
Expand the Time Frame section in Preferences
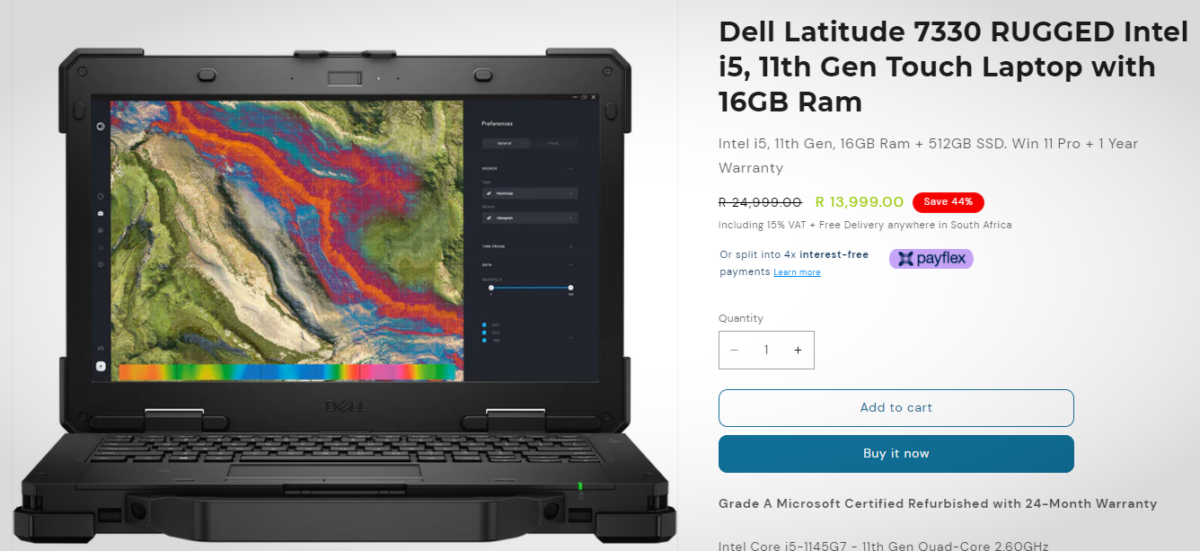tap(530, 246)
